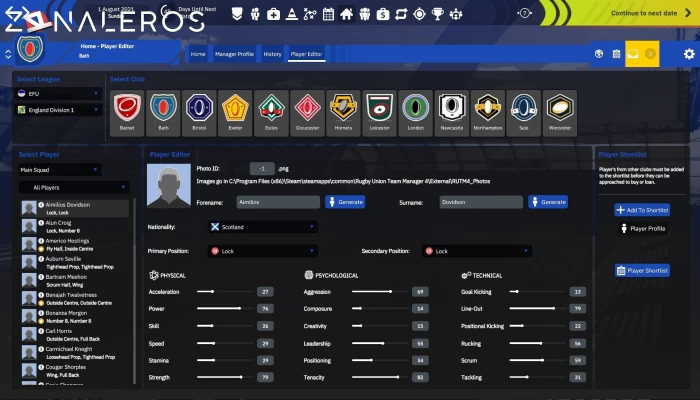Open the network people icon next to the trophy
Viewport: 700px width, 400px height.
click(456, 14)
